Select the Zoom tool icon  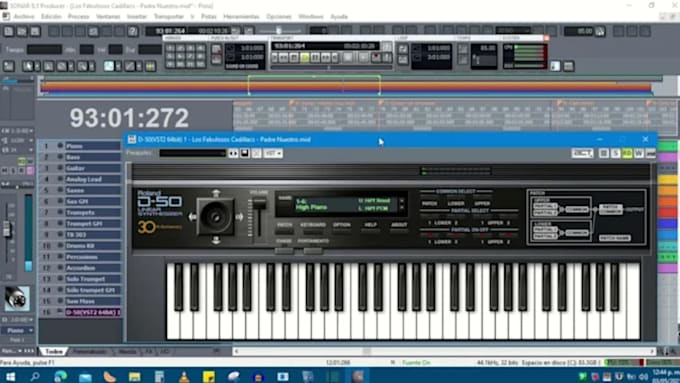pos(82,66)
